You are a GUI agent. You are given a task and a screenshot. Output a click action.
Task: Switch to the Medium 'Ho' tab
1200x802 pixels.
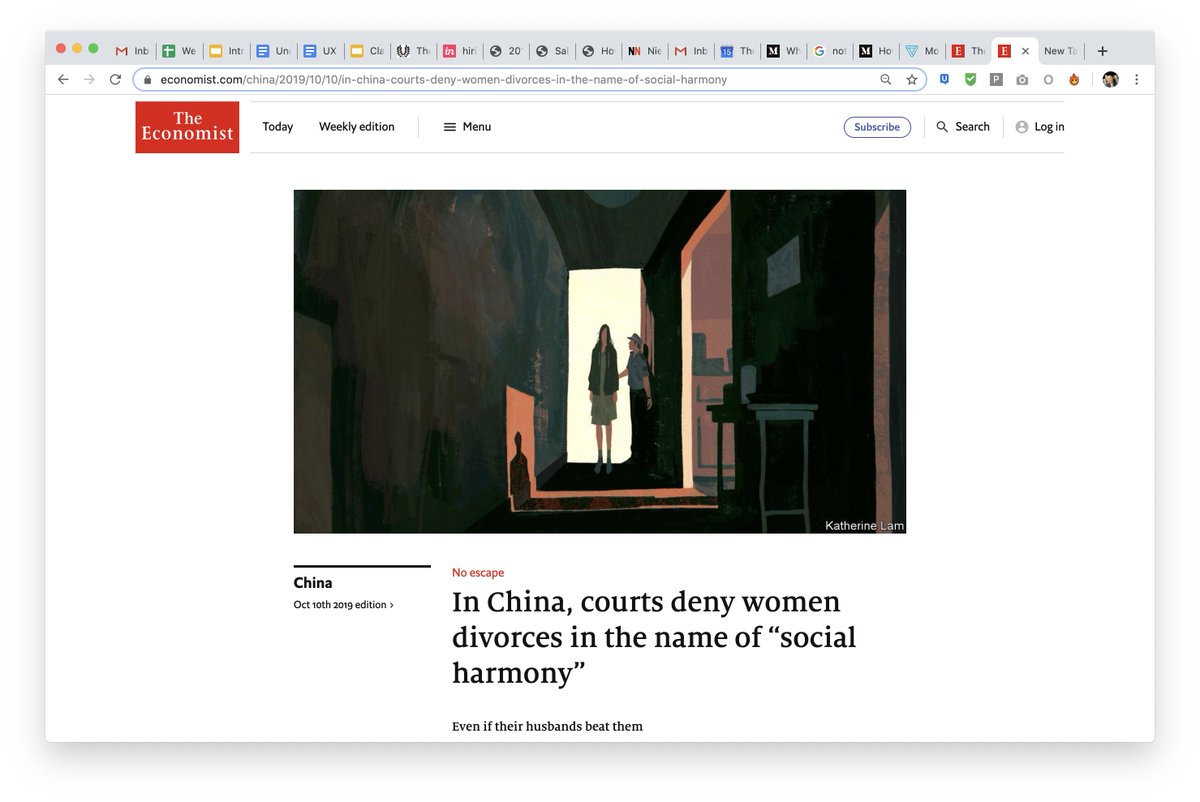point(877,51)
